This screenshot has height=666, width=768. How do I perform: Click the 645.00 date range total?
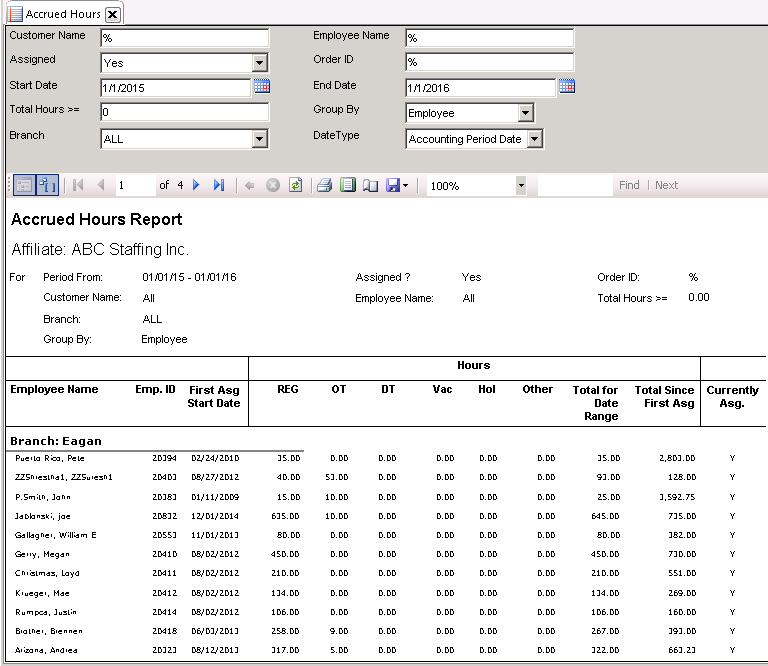click(605, 516)
